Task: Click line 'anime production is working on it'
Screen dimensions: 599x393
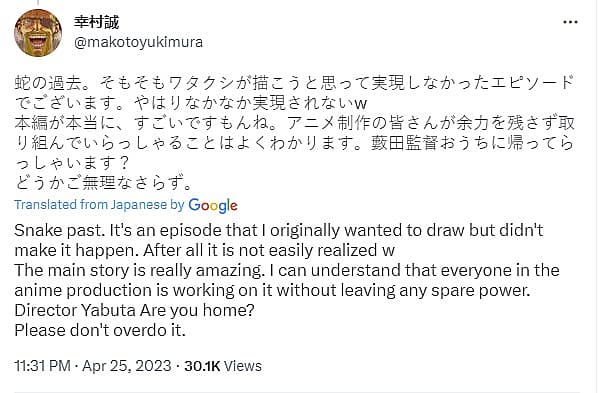Action: pyautogui.click(x=272, y=291)
